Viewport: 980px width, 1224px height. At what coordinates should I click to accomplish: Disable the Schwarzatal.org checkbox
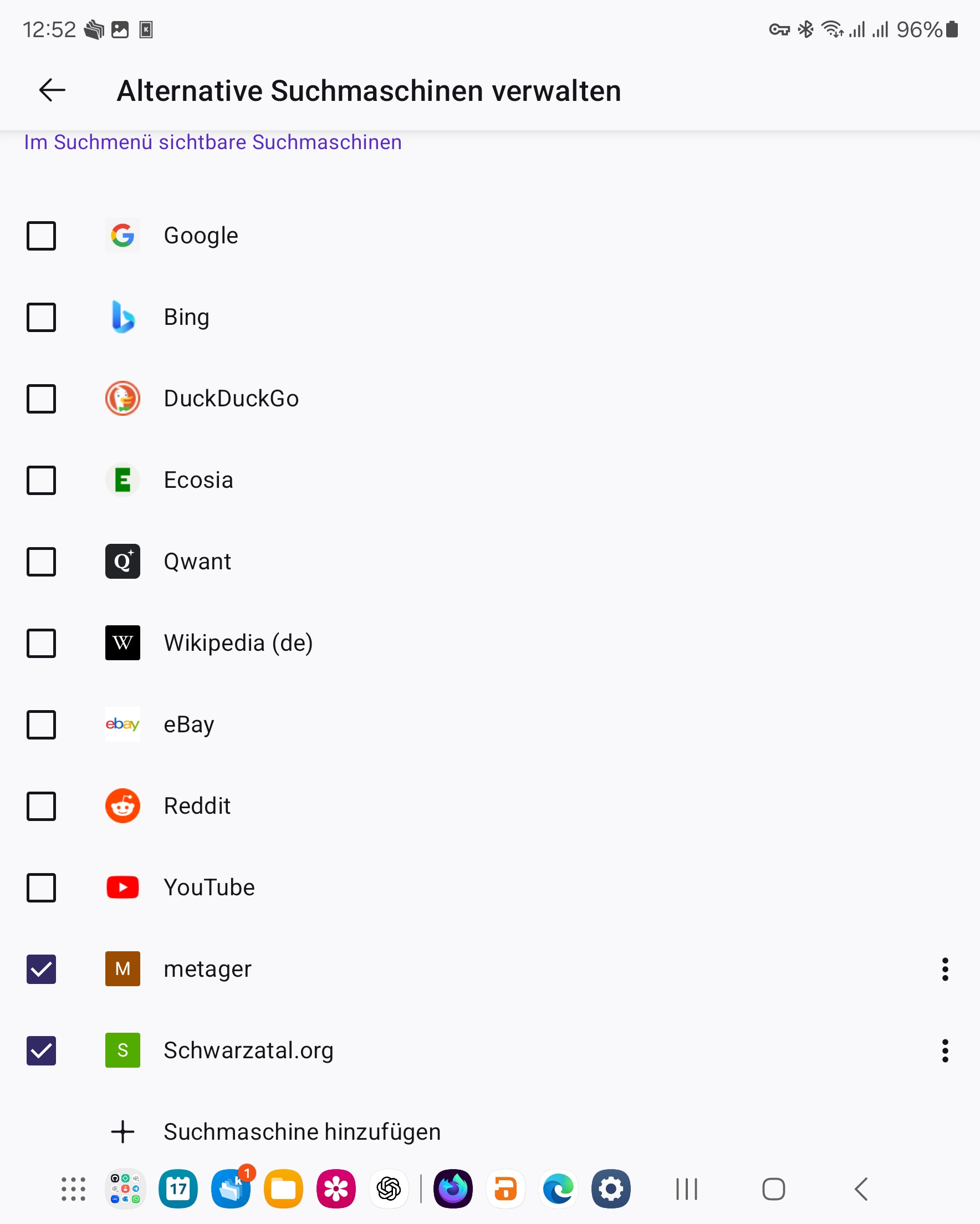click(42, 1050)
